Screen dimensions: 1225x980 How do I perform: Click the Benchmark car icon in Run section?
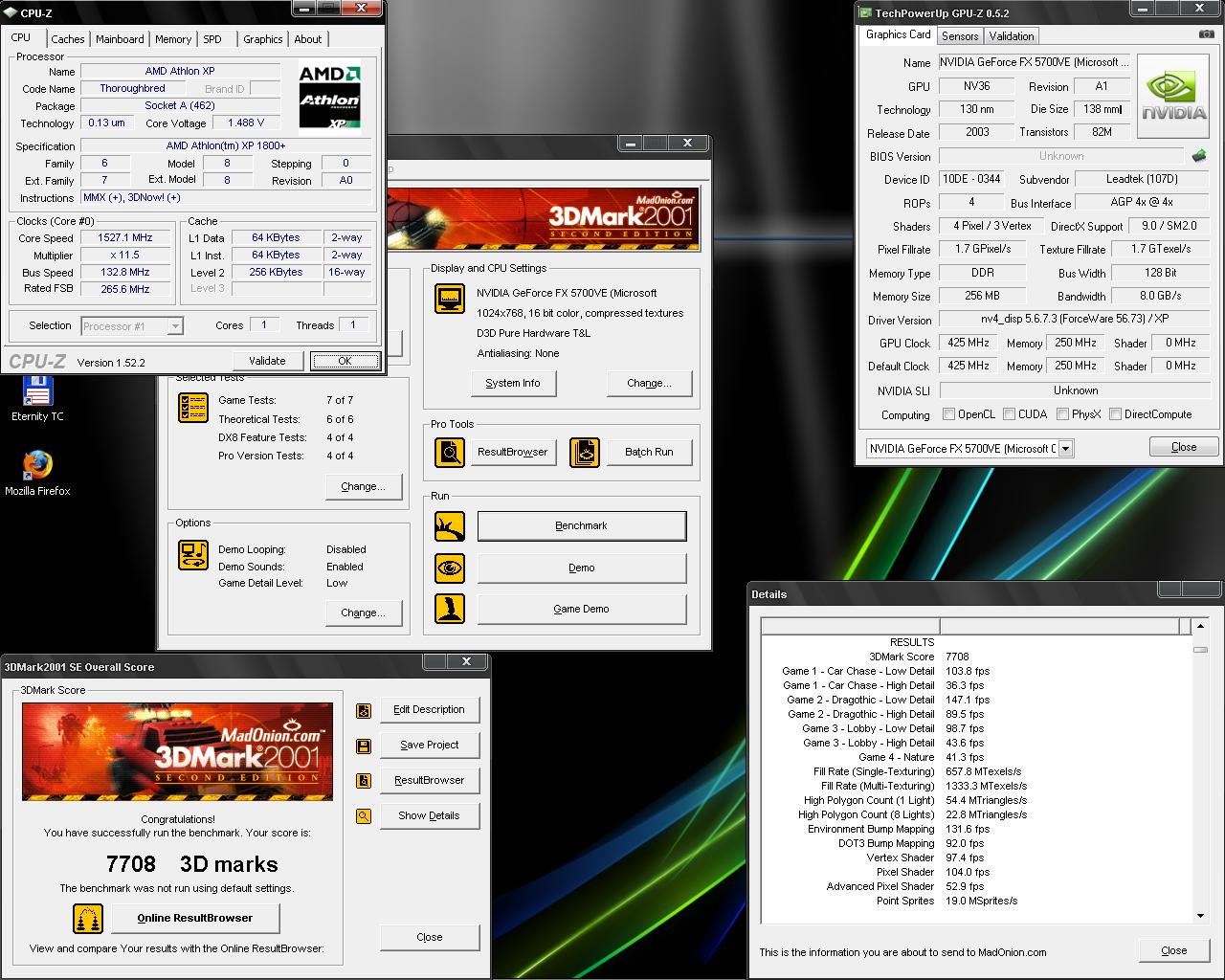pos(450,525)
